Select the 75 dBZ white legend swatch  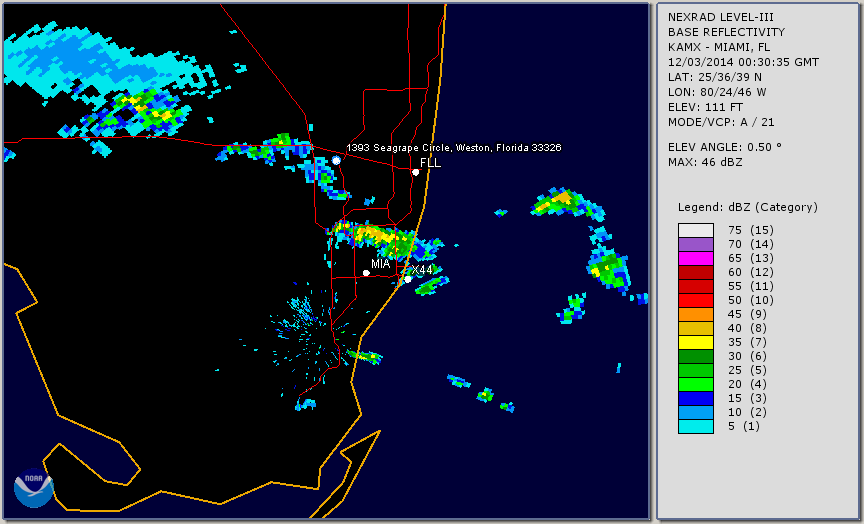[696, 230]
